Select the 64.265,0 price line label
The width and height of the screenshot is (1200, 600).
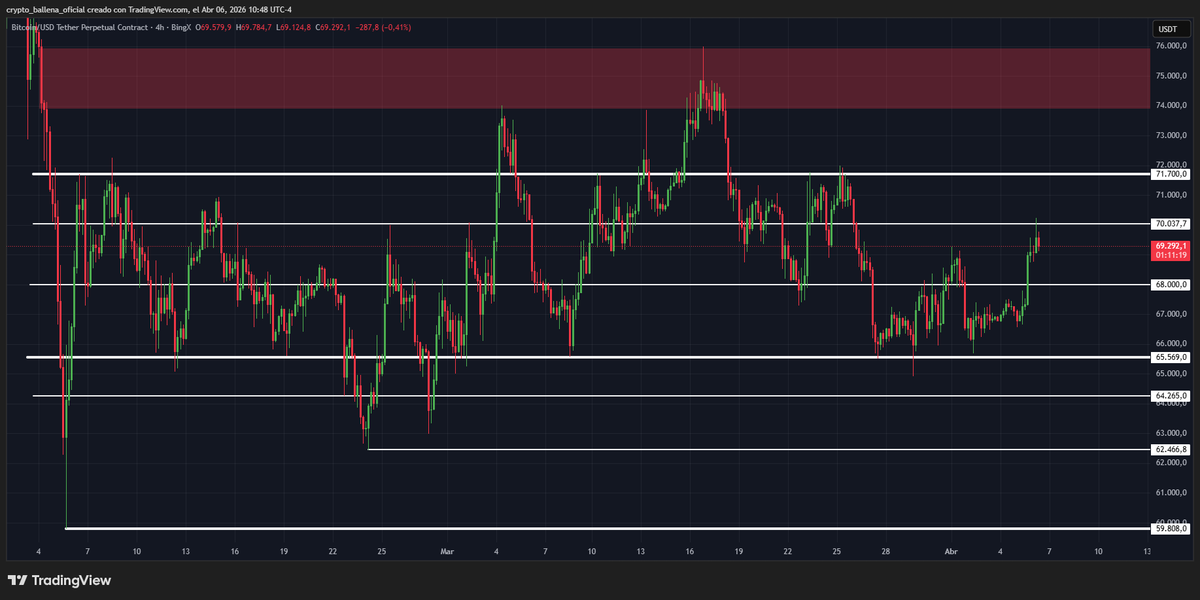(x=1170, y=396)
